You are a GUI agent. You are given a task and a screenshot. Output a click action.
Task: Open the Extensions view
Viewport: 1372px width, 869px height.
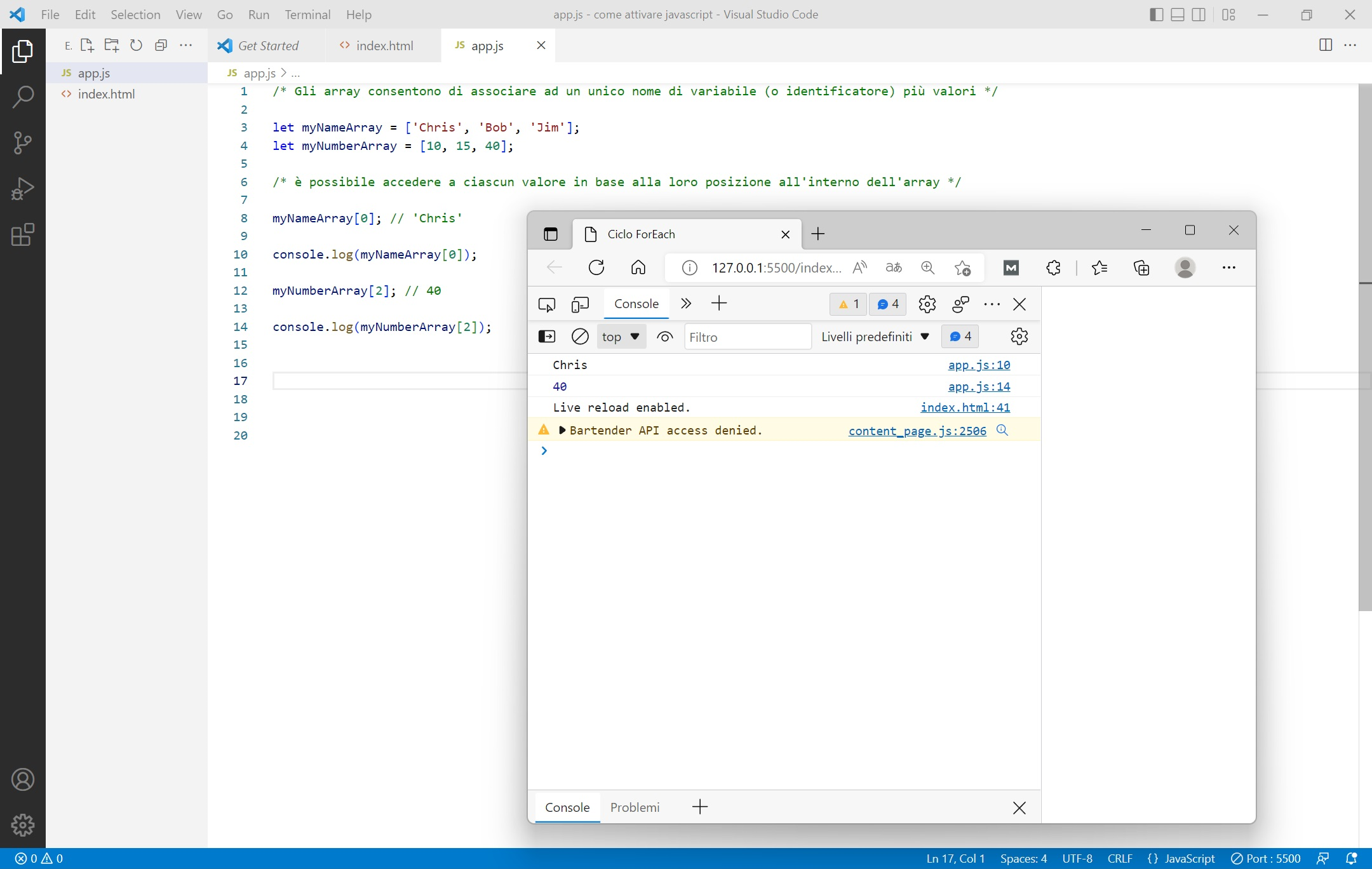[x=23, y=235]
